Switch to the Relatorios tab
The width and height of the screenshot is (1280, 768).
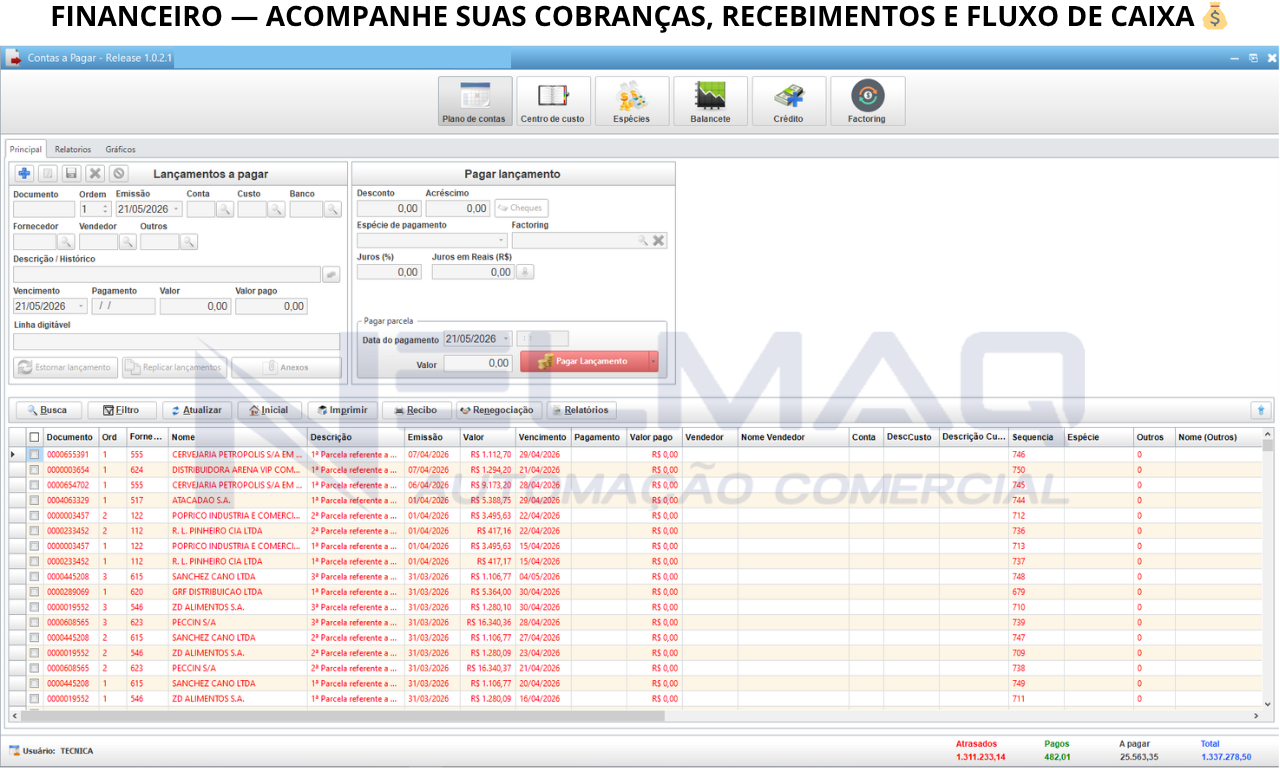click(73, 149)
